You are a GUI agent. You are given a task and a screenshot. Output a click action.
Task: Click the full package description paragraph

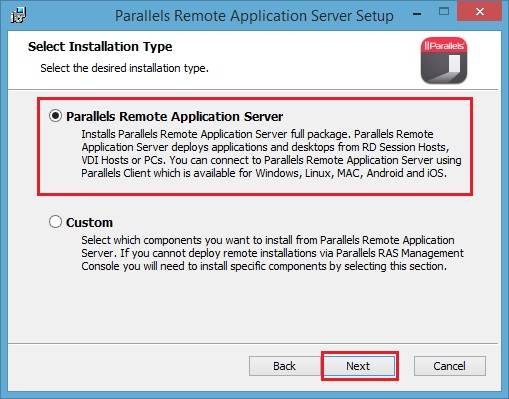(x=271, y=154)
